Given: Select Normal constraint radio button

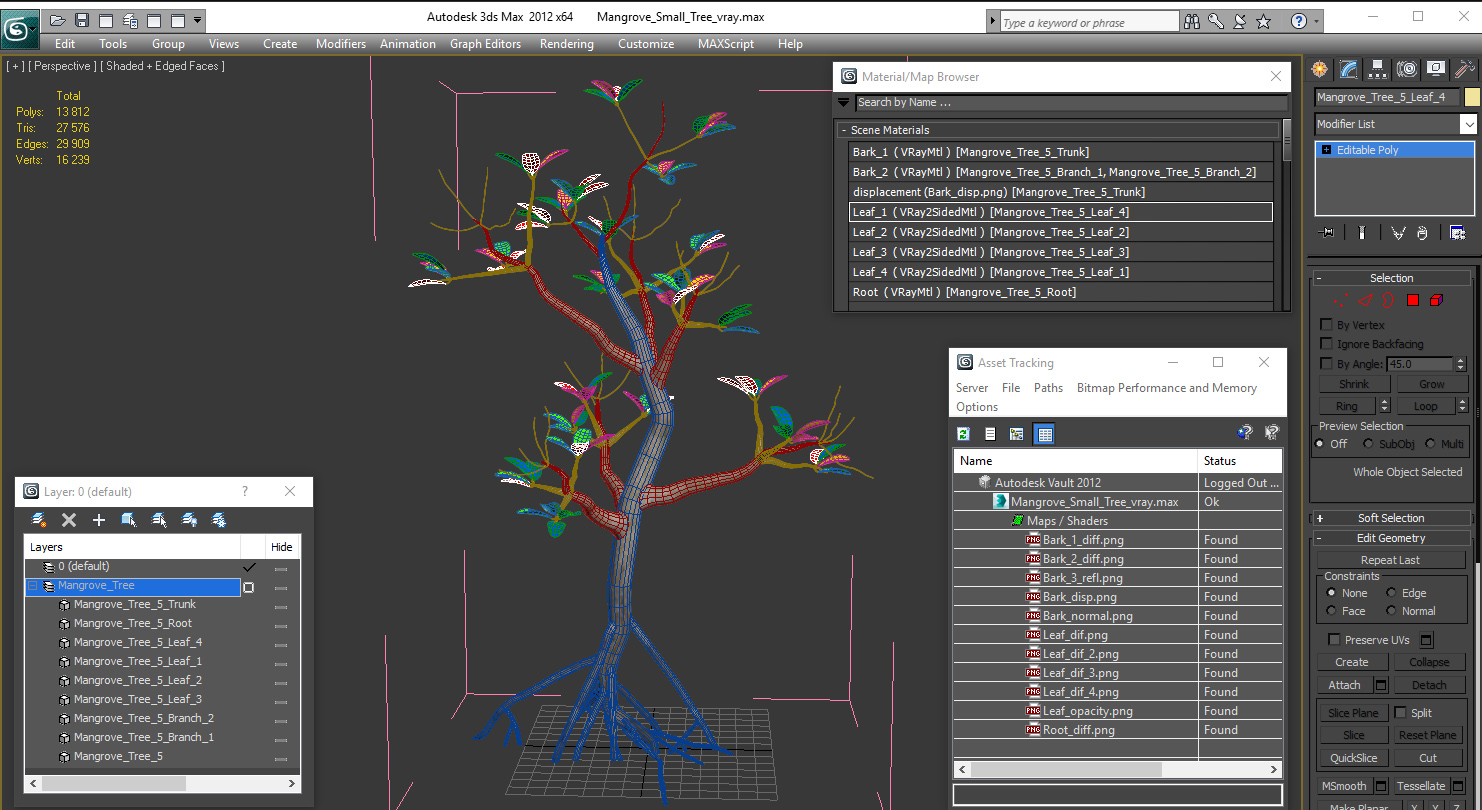Looking at the screenshot, I should (x=1391, y=611).
